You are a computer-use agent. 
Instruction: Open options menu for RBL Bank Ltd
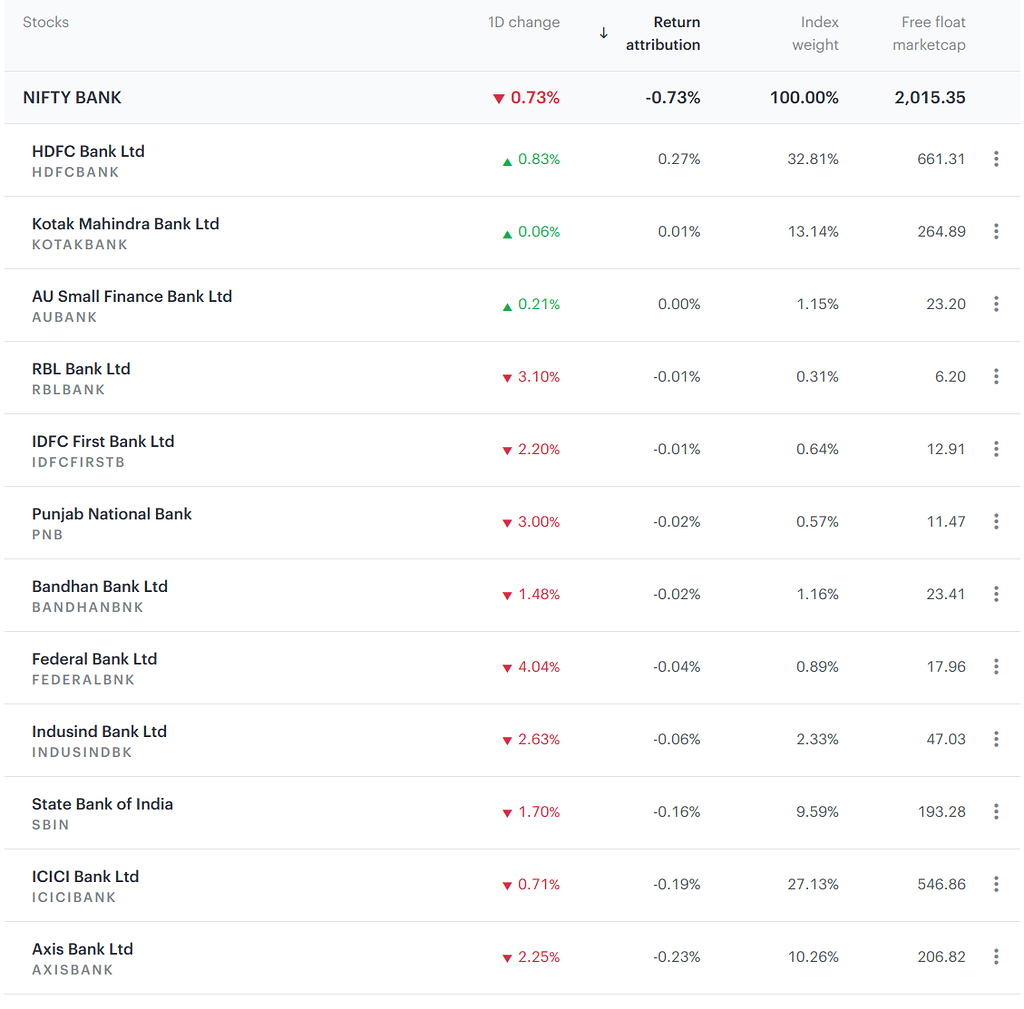tap(996, 376)
